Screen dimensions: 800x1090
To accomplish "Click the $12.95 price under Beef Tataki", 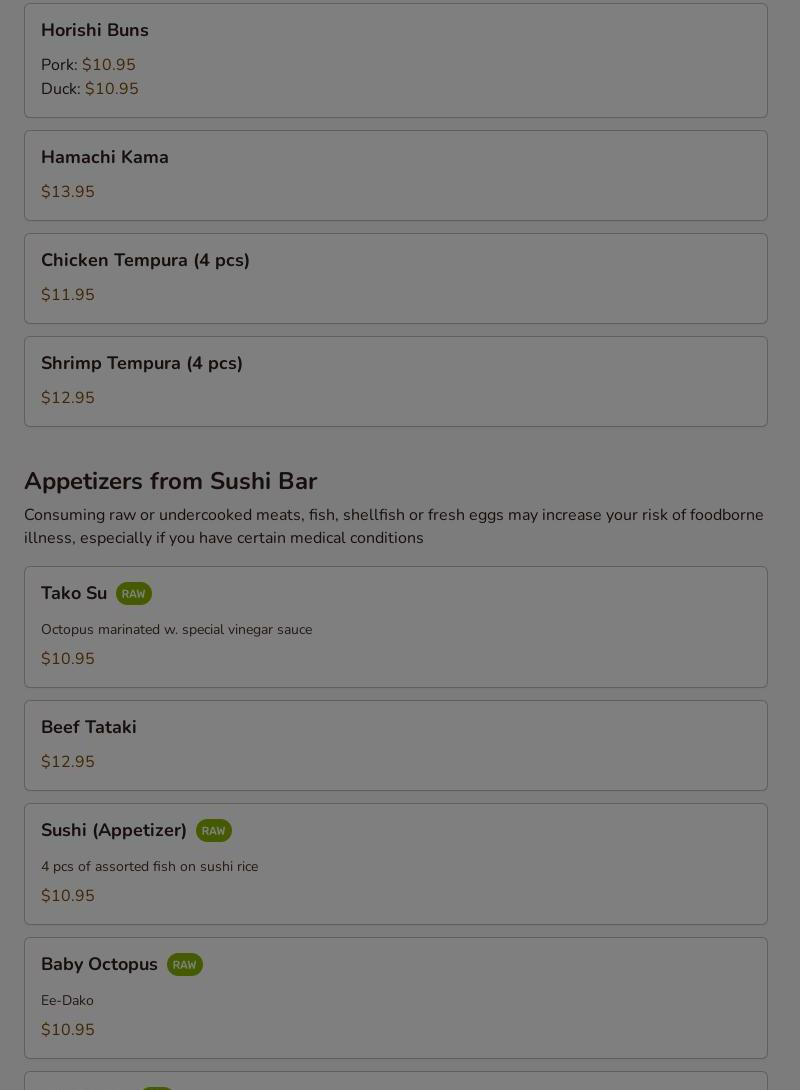I will pyautogui.click(x=67, y=762).
